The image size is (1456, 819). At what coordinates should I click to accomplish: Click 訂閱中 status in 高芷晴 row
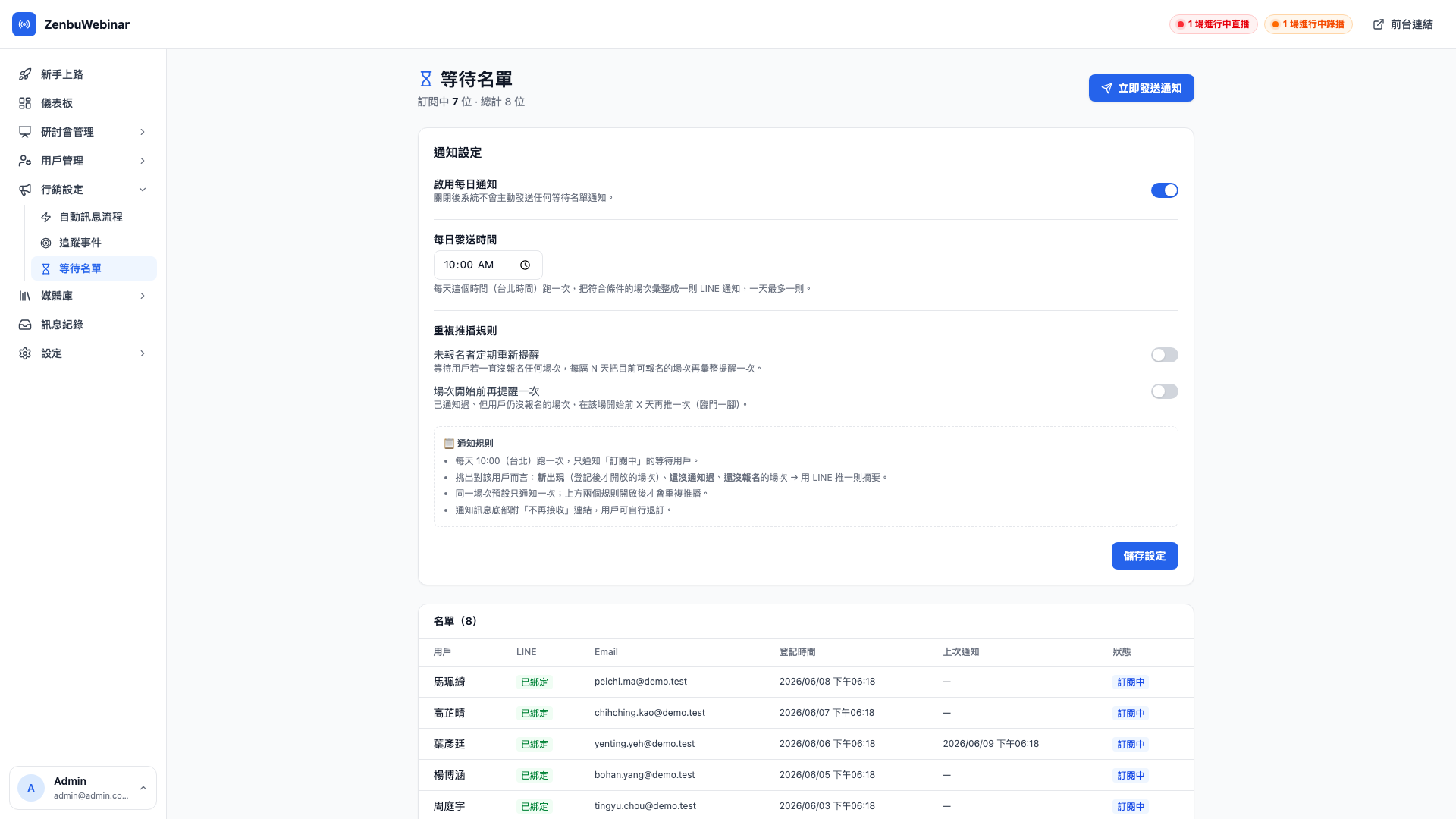coord(1131,714)
